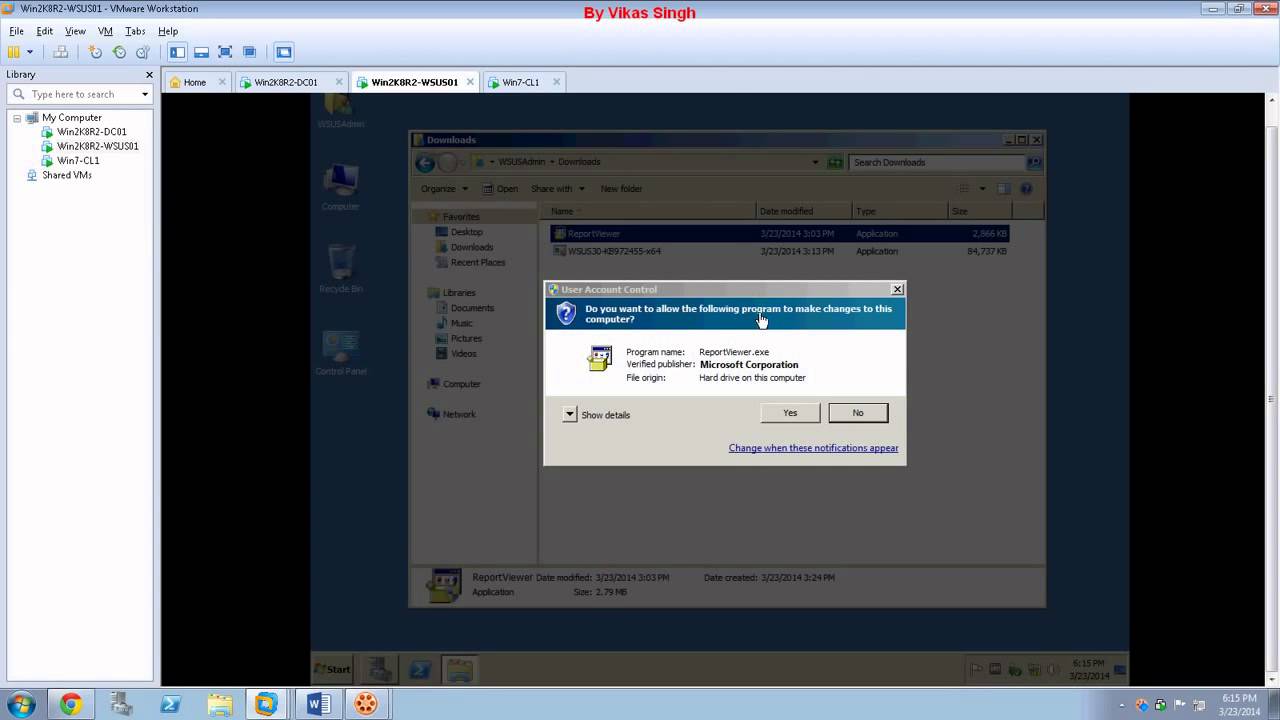Open File Explorer from host taskbar
1280x720 pixels.
219,705
